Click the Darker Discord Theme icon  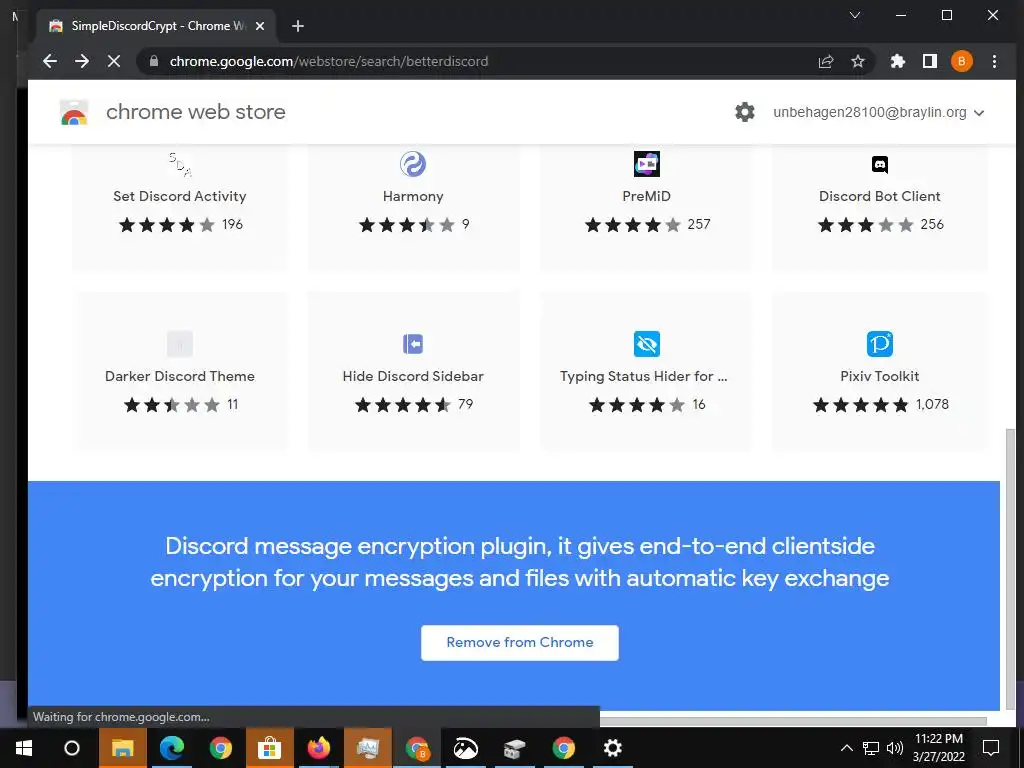(180, 344)
